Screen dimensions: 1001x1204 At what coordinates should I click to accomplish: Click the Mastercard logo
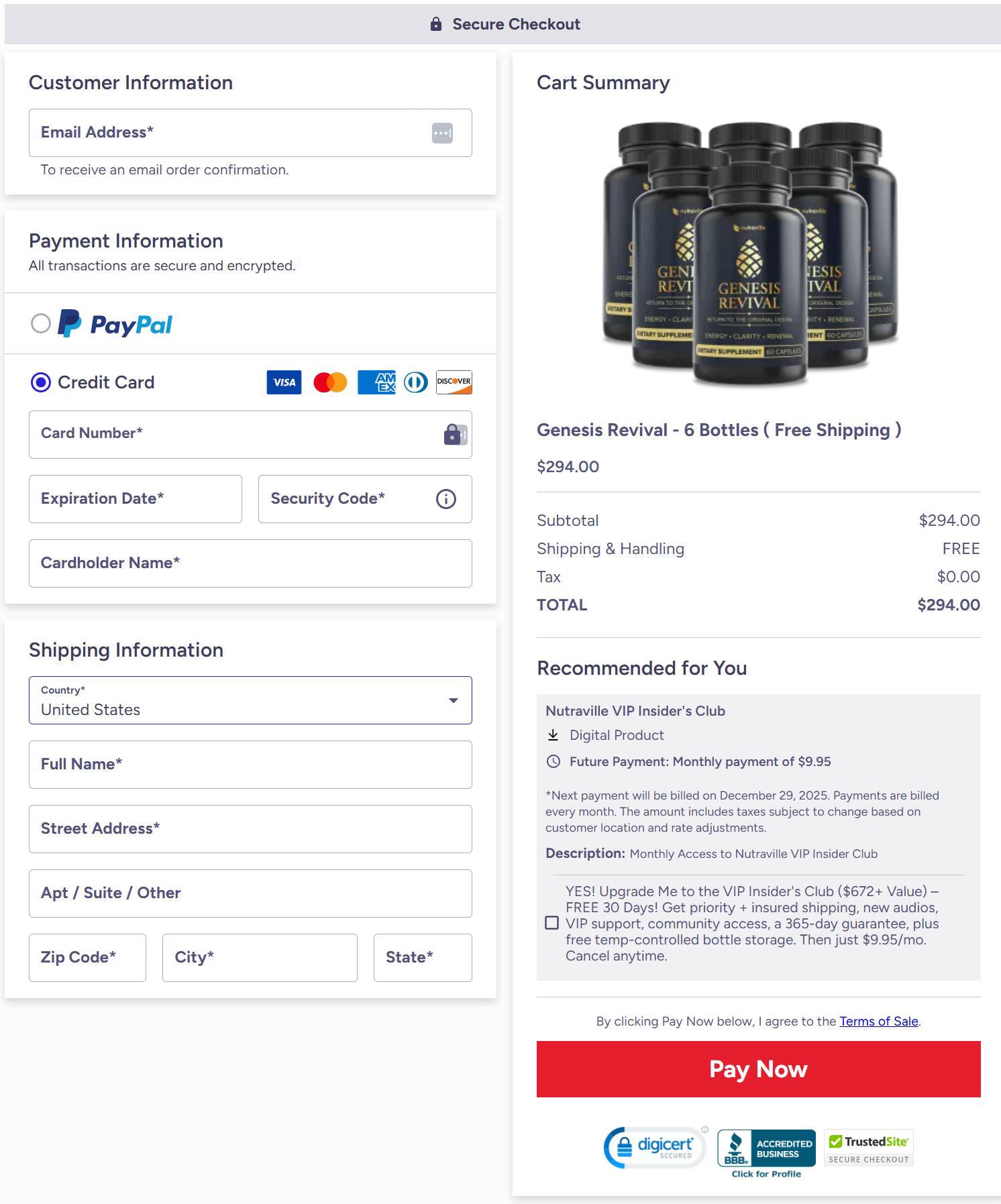click(330, 382)
